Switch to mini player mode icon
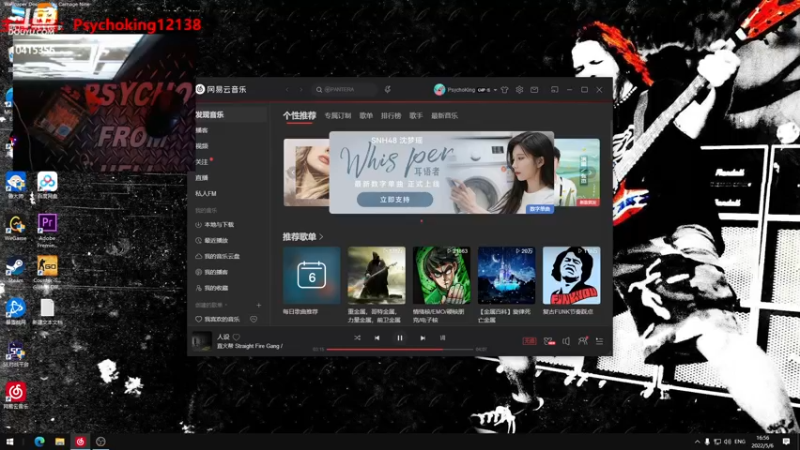 click(x=555, y=90)
